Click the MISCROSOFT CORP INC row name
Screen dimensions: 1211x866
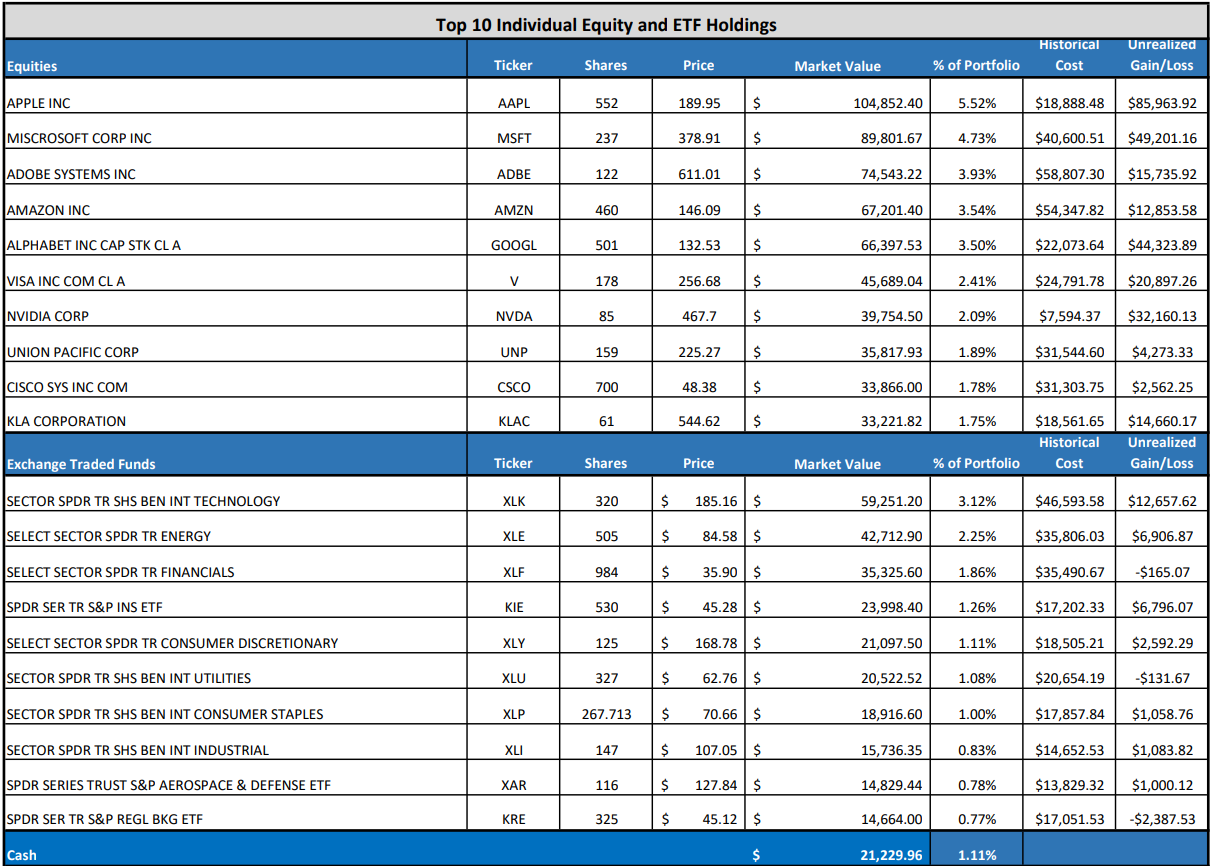coord(79,138)
